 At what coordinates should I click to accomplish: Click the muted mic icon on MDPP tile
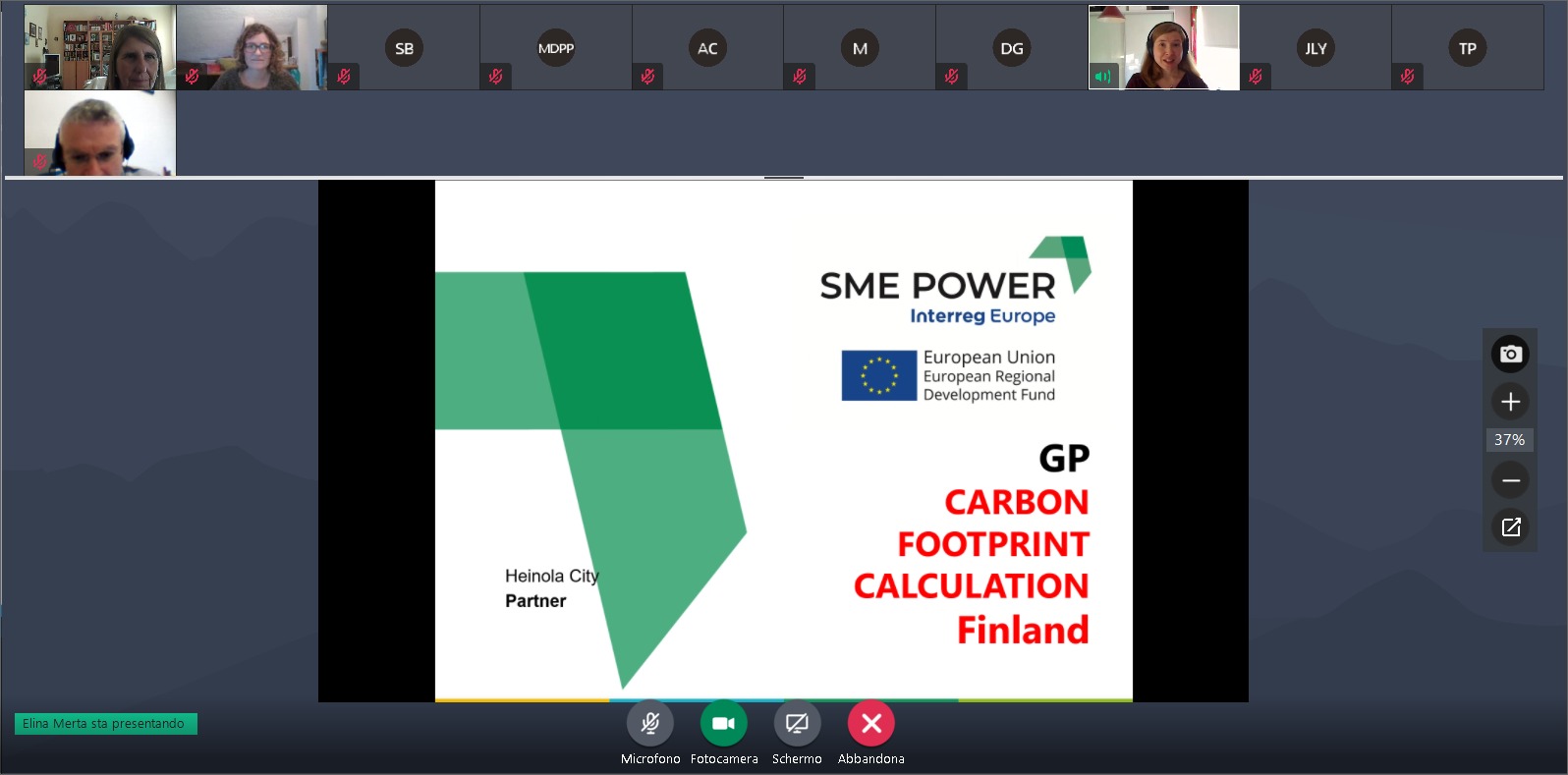coord(496,77)
